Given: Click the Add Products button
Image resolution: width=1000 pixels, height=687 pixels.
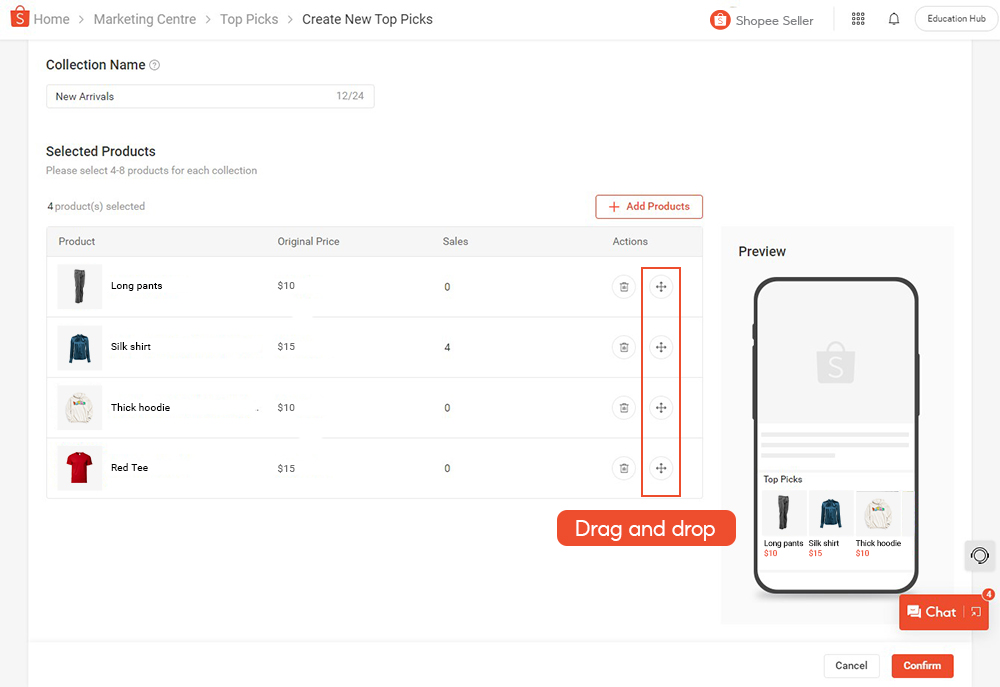Looking at the screenshot, I should pyautogui.click(x=649, y=207).
